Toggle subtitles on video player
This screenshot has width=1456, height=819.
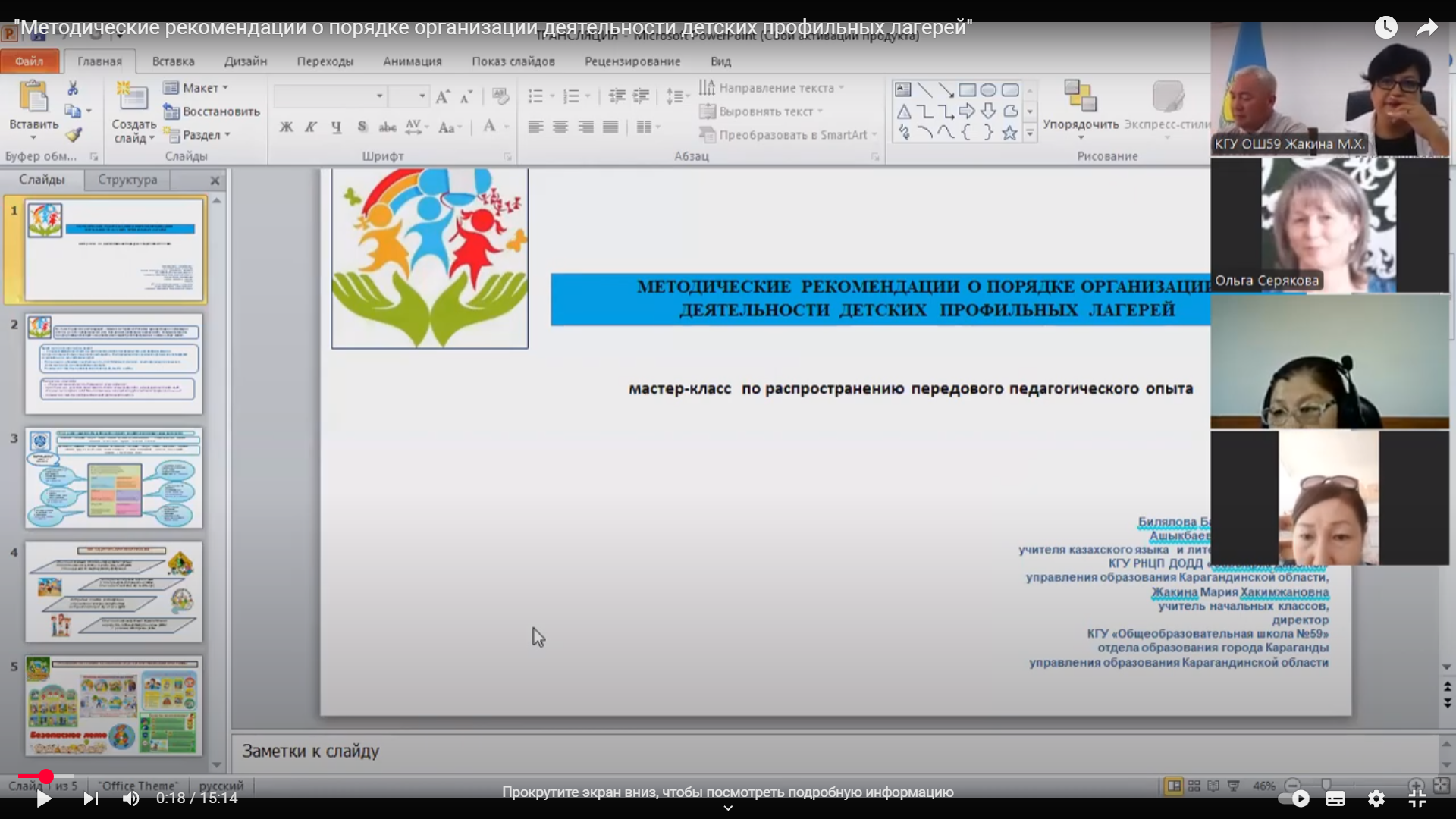[1335, 799]
